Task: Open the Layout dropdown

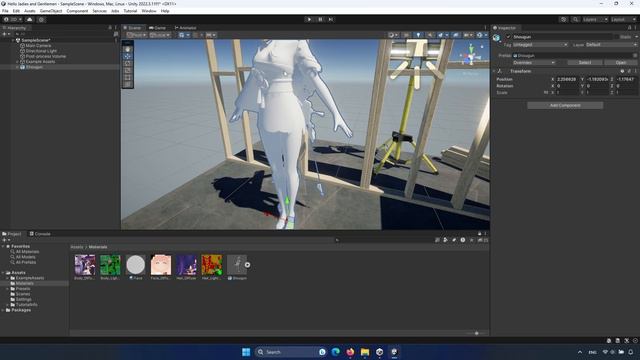Action: (623, 19)
